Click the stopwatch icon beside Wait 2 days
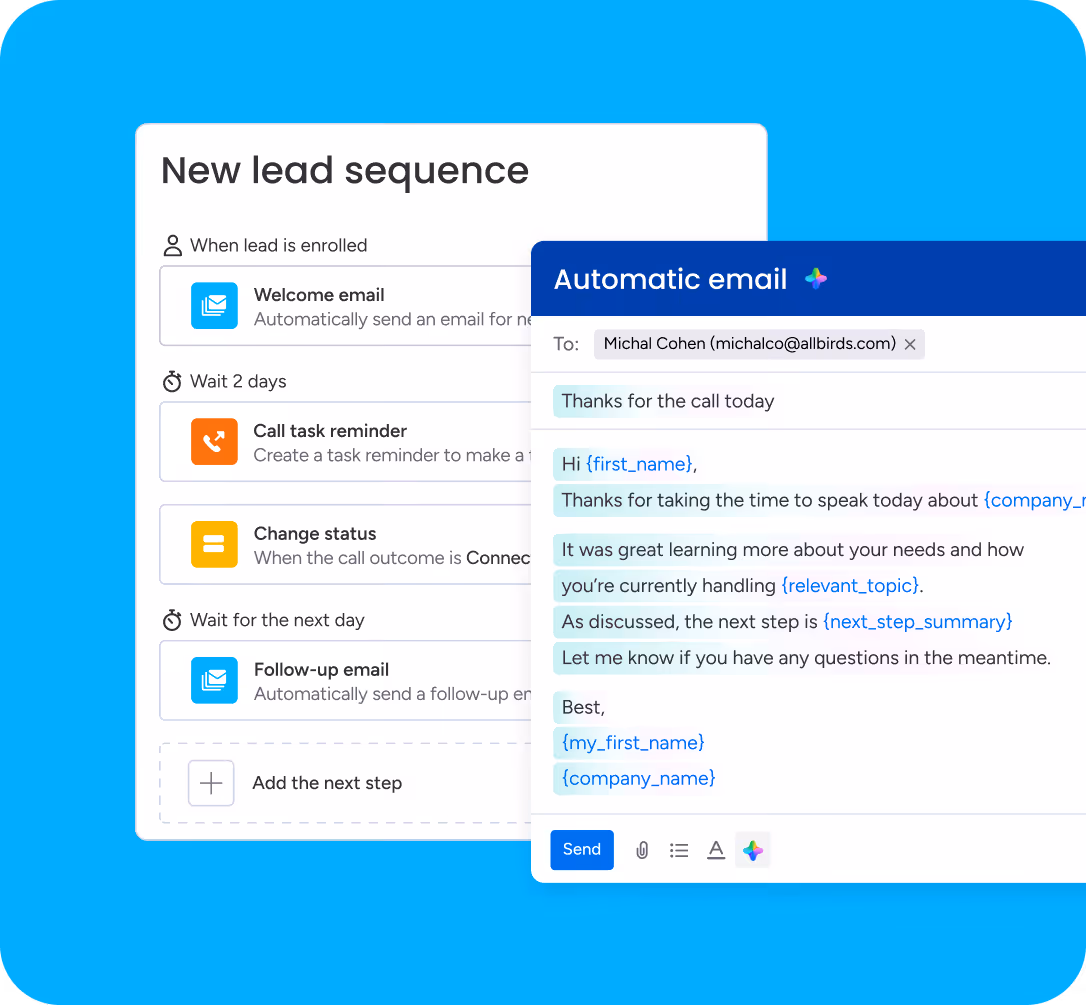The width and height of the screenshot is (1086, 1005). 172,382
